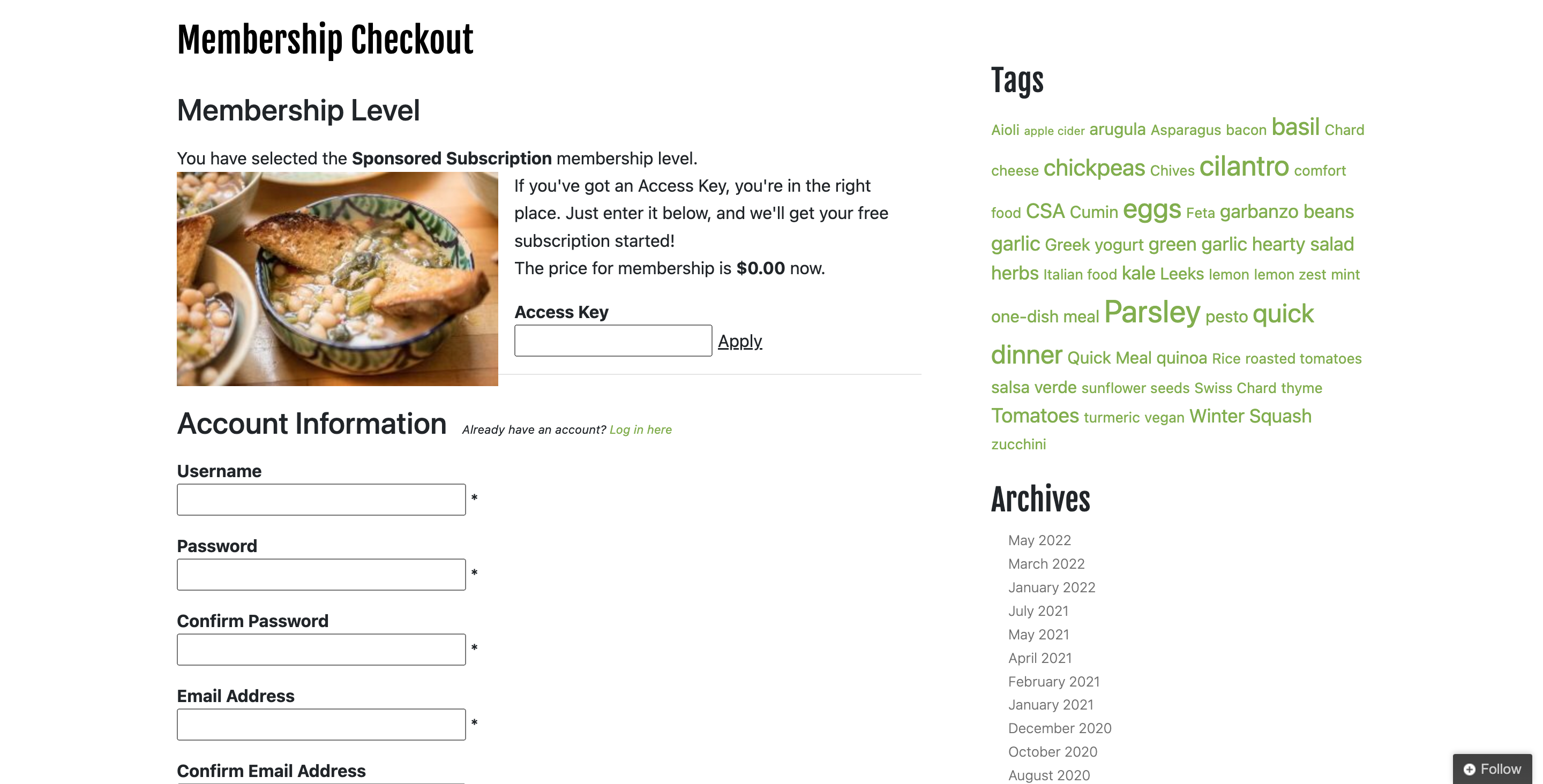Image resolution: width=1543 pixels, height=784 pixels.
Task: Select the Username input field
Action: (321, 500)
